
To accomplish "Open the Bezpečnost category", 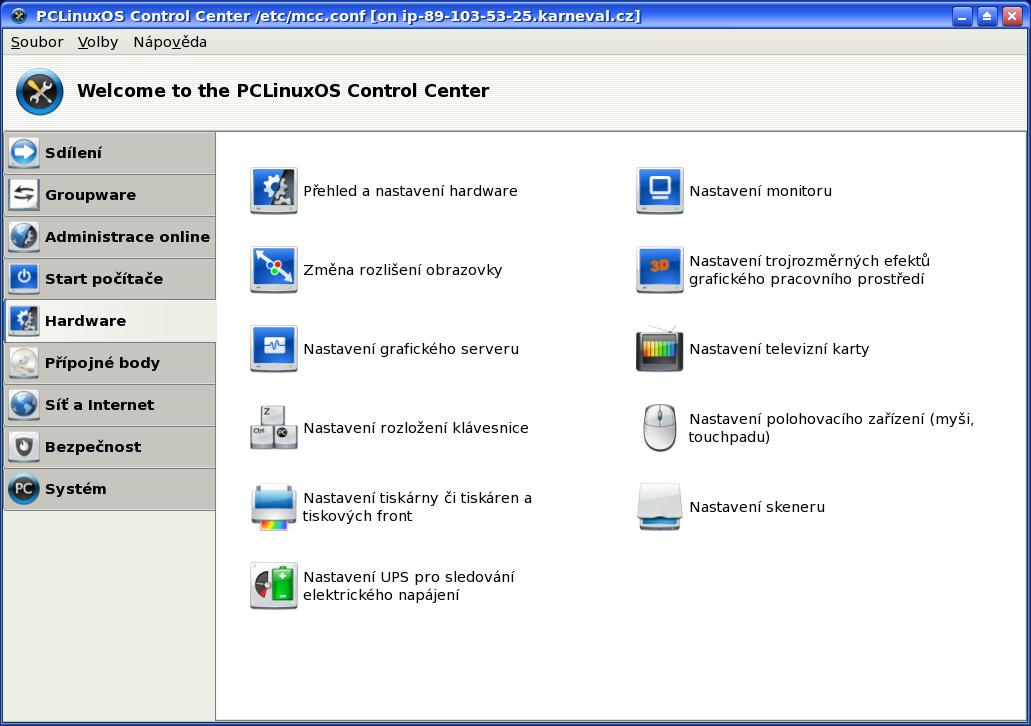I will pyautogui.click(x=110, y=447).
